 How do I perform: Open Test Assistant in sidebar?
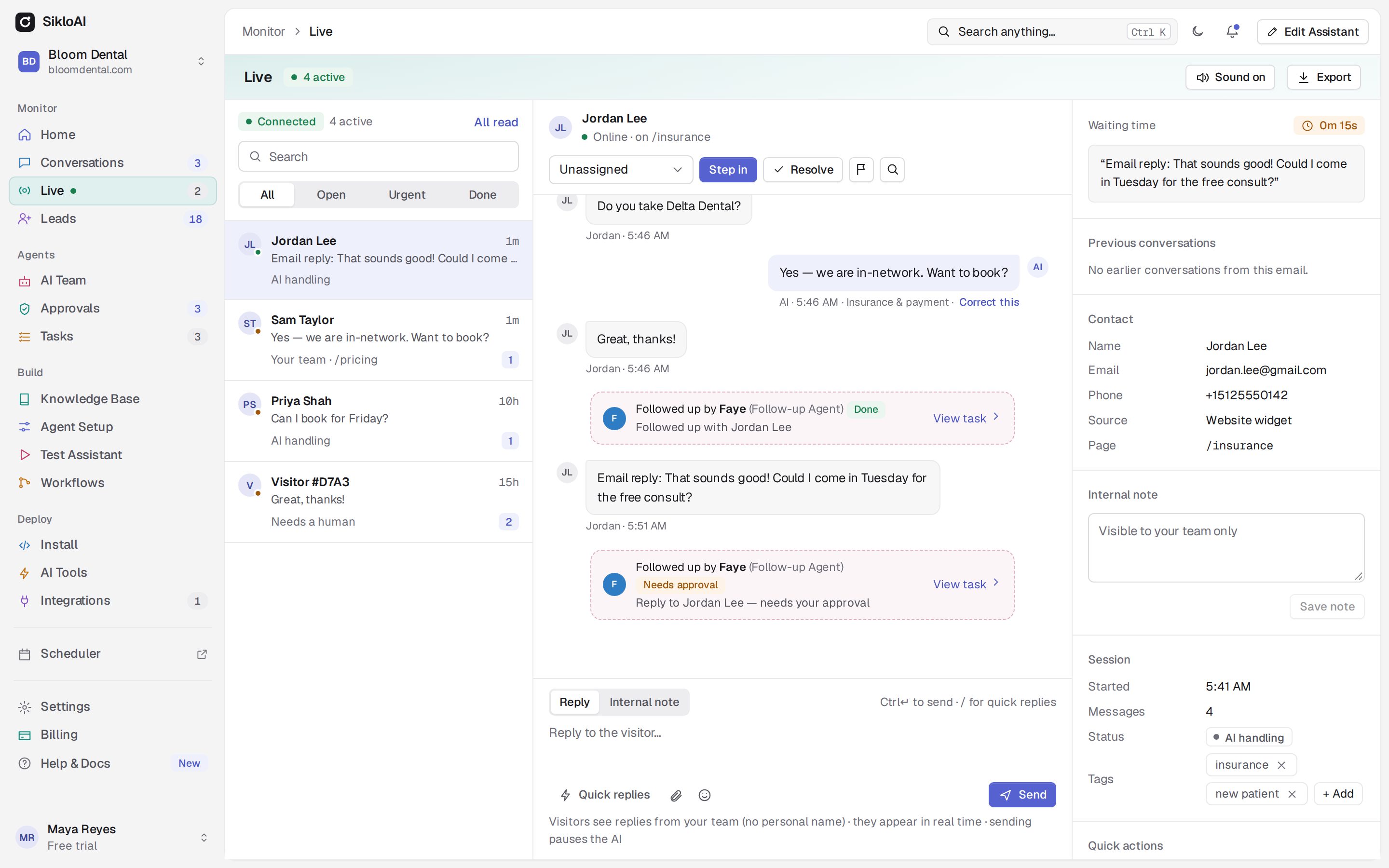[112, 455]
